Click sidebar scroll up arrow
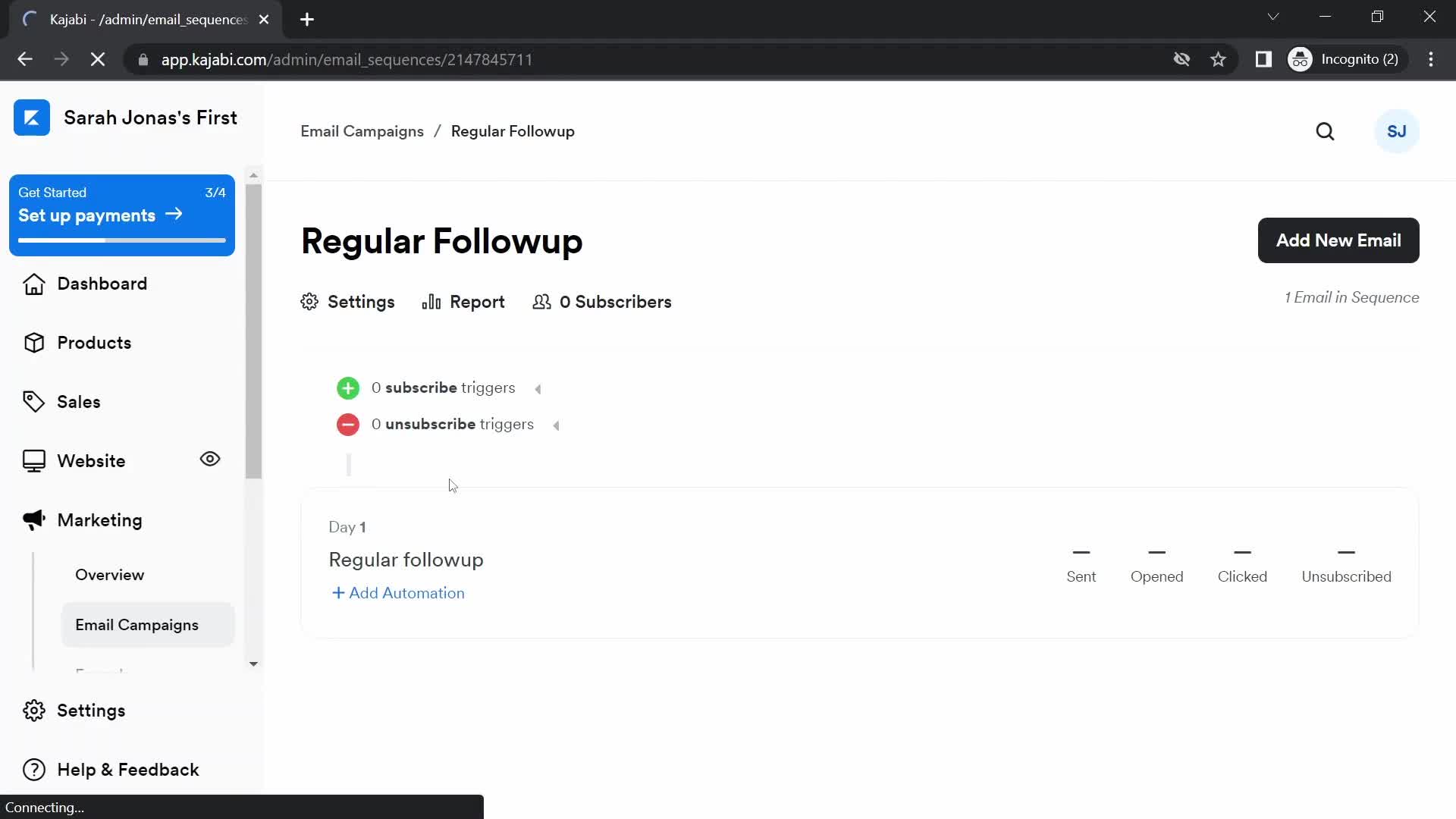Image resolution: width=1456 pixels, height=819 pixels. pos(253,175)
